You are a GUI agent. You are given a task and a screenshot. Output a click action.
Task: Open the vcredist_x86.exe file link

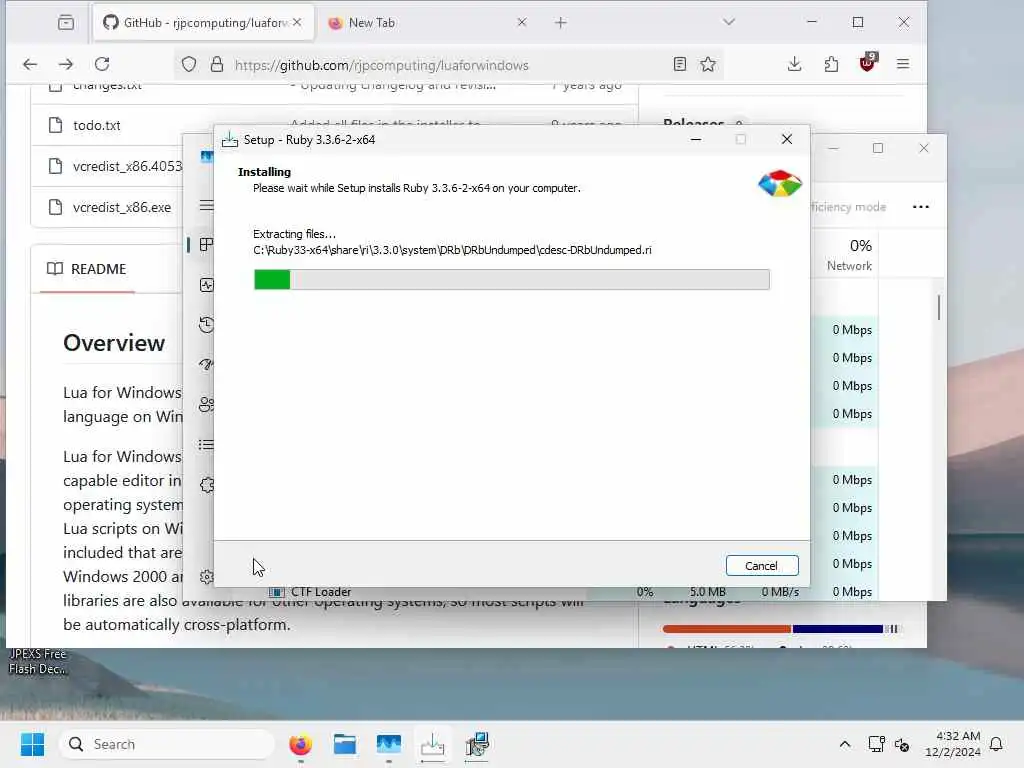click(x=121, y=208)
